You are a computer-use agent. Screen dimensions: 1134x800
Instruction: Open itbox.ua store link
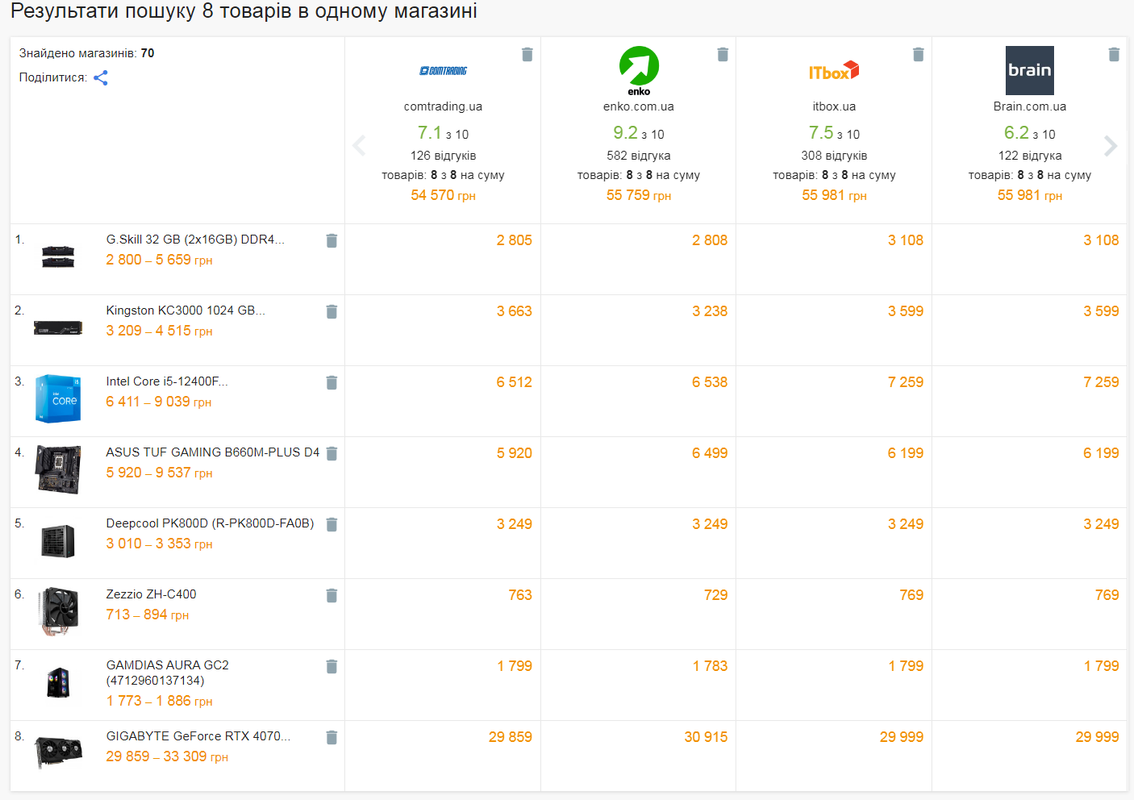834,106
